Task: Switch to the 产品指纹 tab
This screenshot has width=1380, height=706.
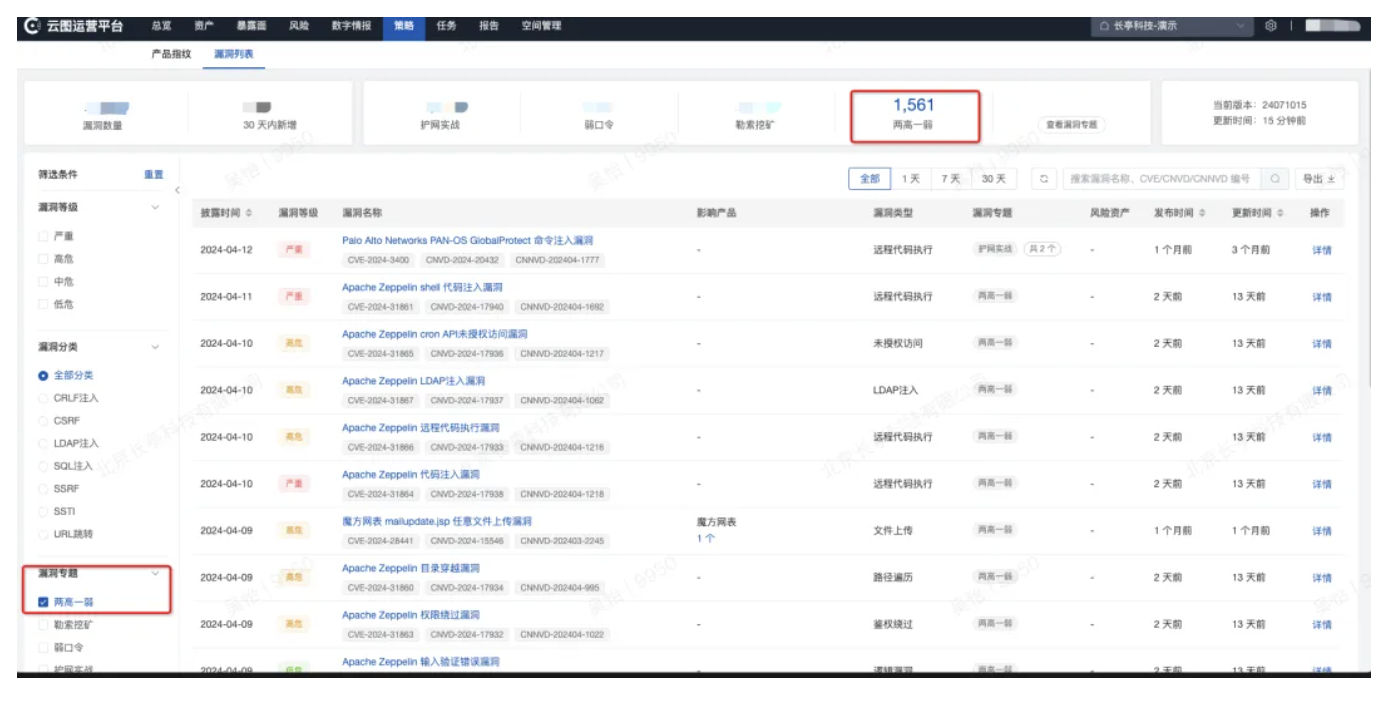Action: [x=170, y=54]
